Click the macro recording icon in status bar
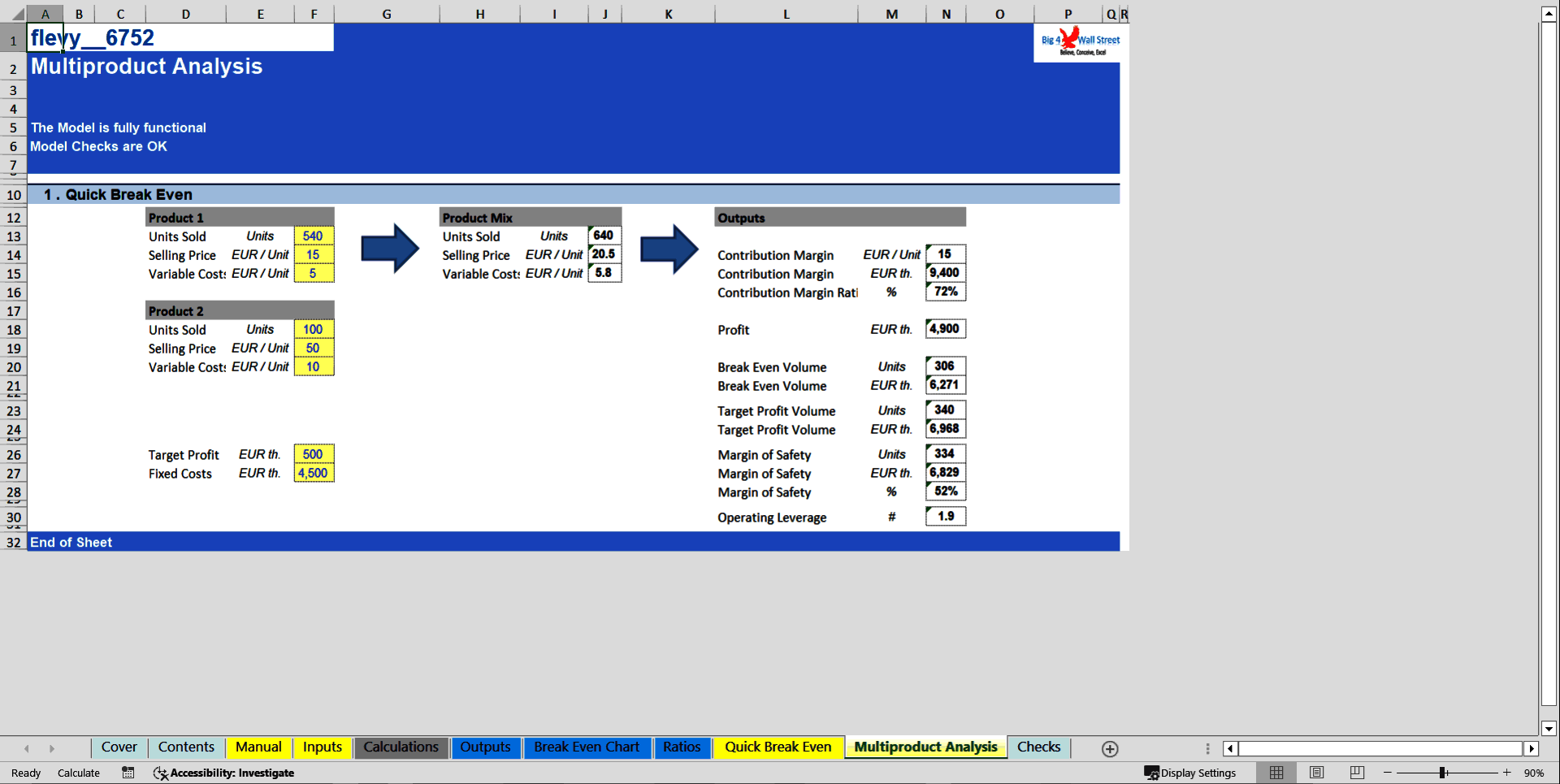The image size is (1560, 784). [128, 773]
